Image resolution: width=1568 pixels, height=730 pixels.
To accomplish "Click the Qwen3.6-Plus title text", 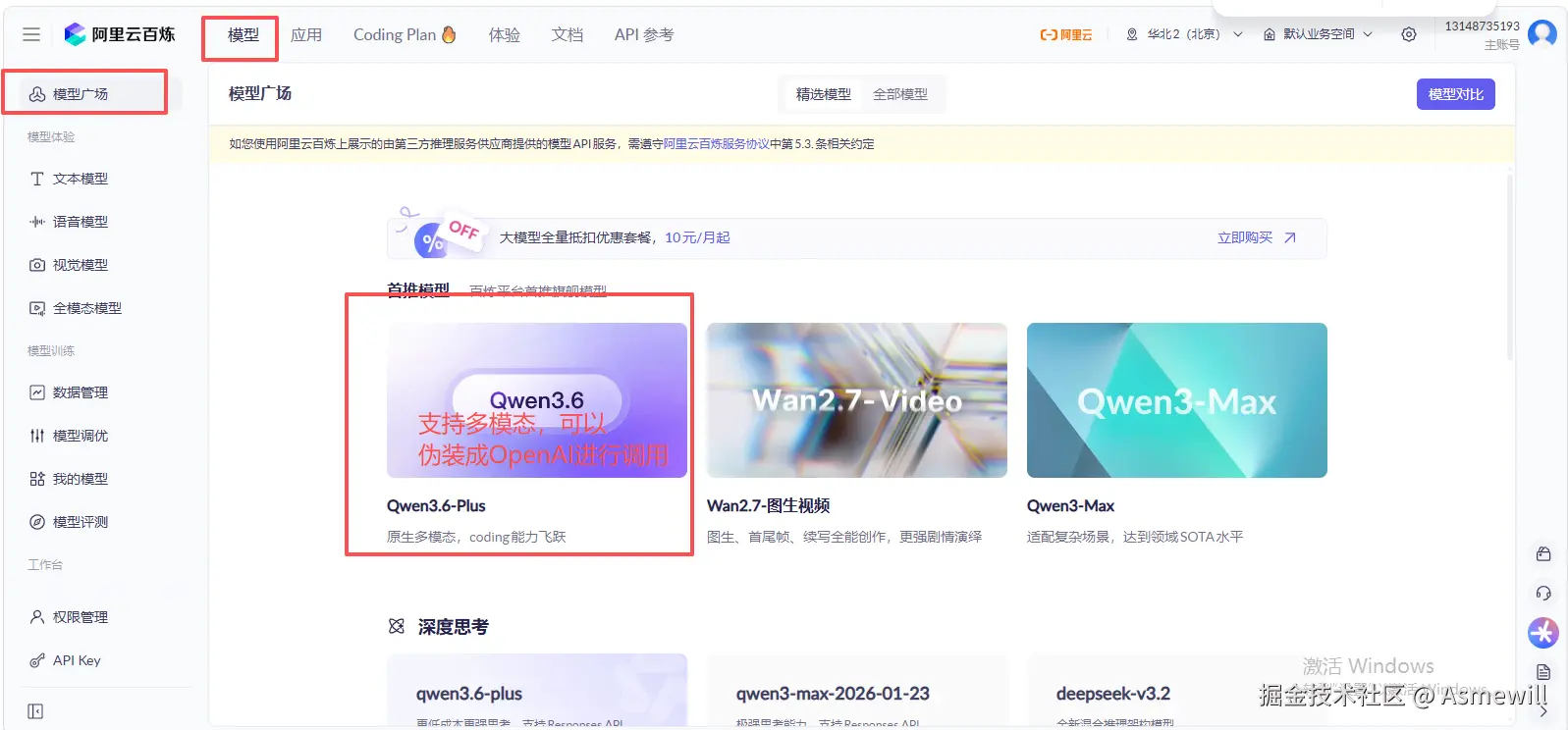I will point(436,506).
